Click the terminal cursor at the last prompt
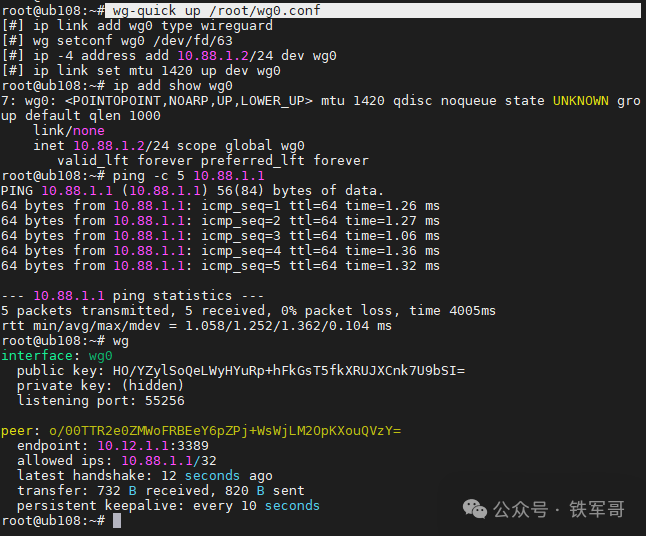This screenshot has height=536, width=646. 117,520
